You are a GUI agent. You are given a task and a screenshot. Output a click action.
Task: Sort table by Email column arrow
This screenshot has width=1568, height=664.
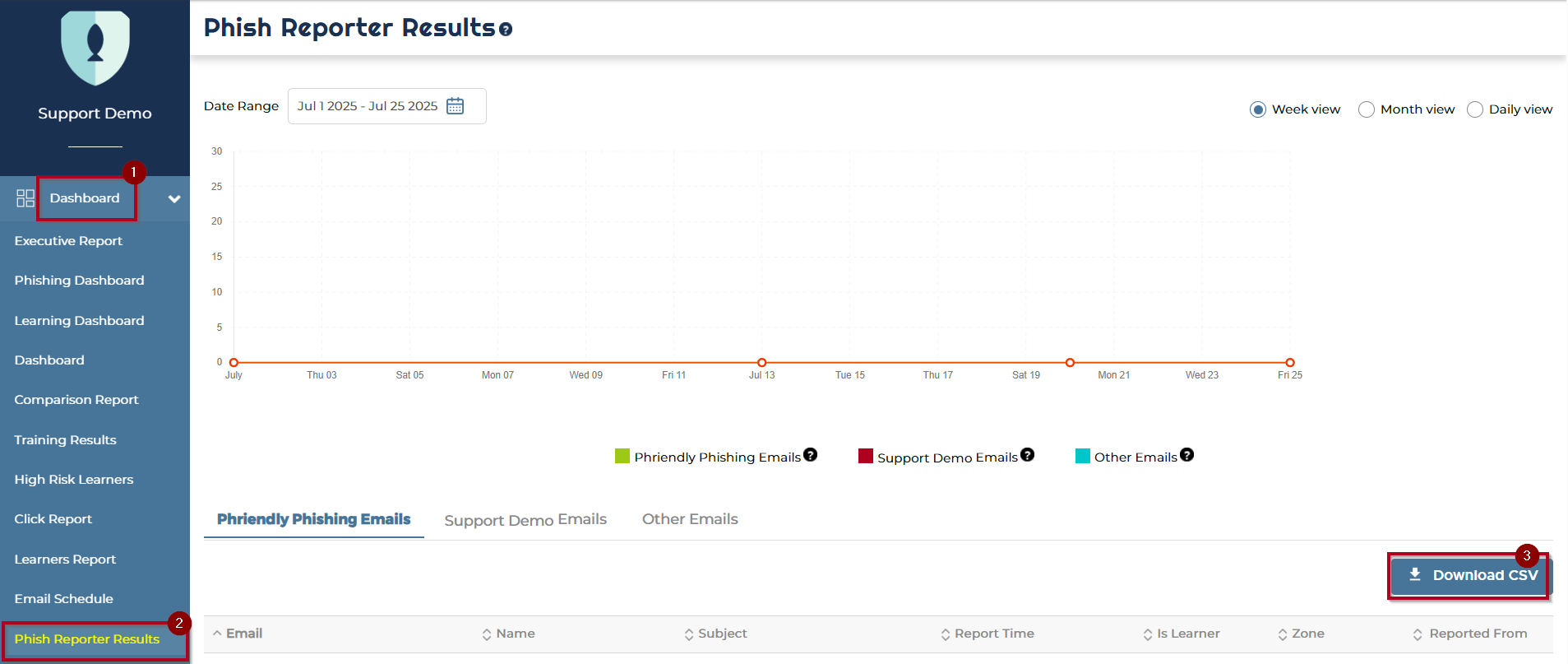tap(217, 634)
